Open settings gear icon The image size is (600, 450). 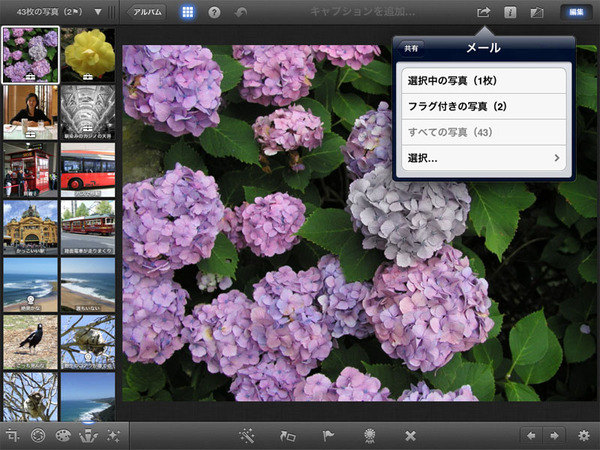[x=584, y=435]
